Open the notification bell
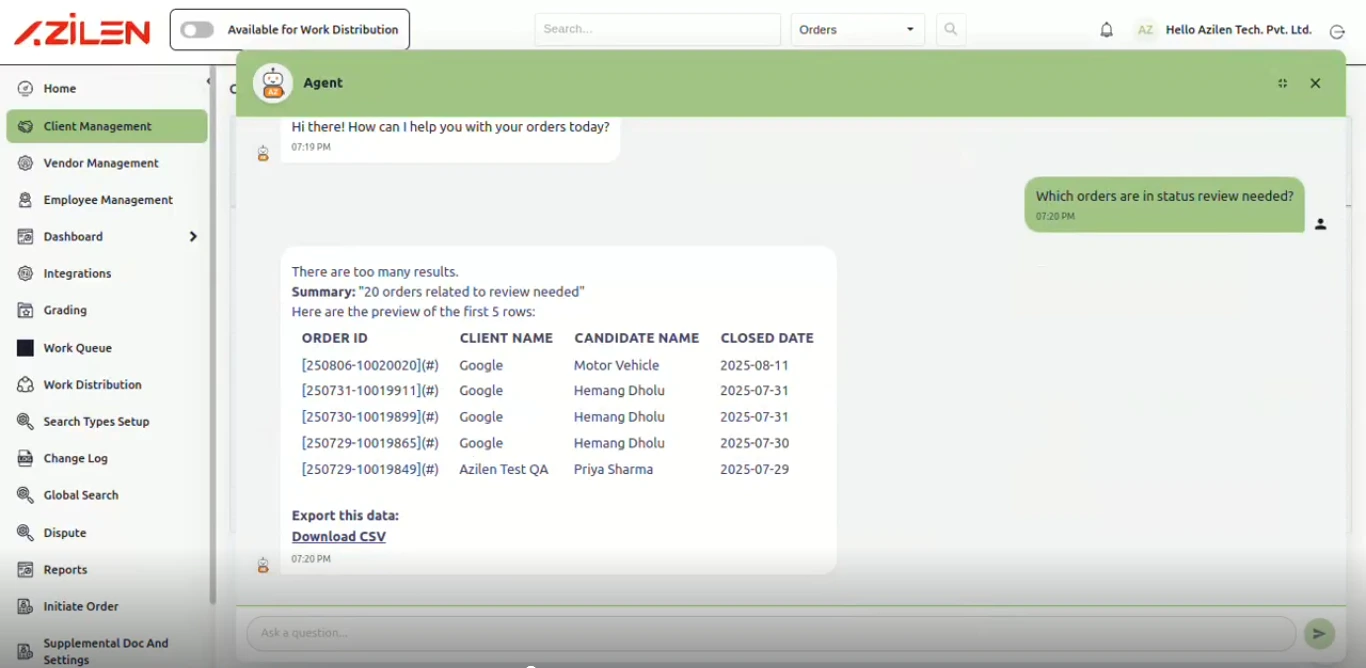 tap(1107, 29)
